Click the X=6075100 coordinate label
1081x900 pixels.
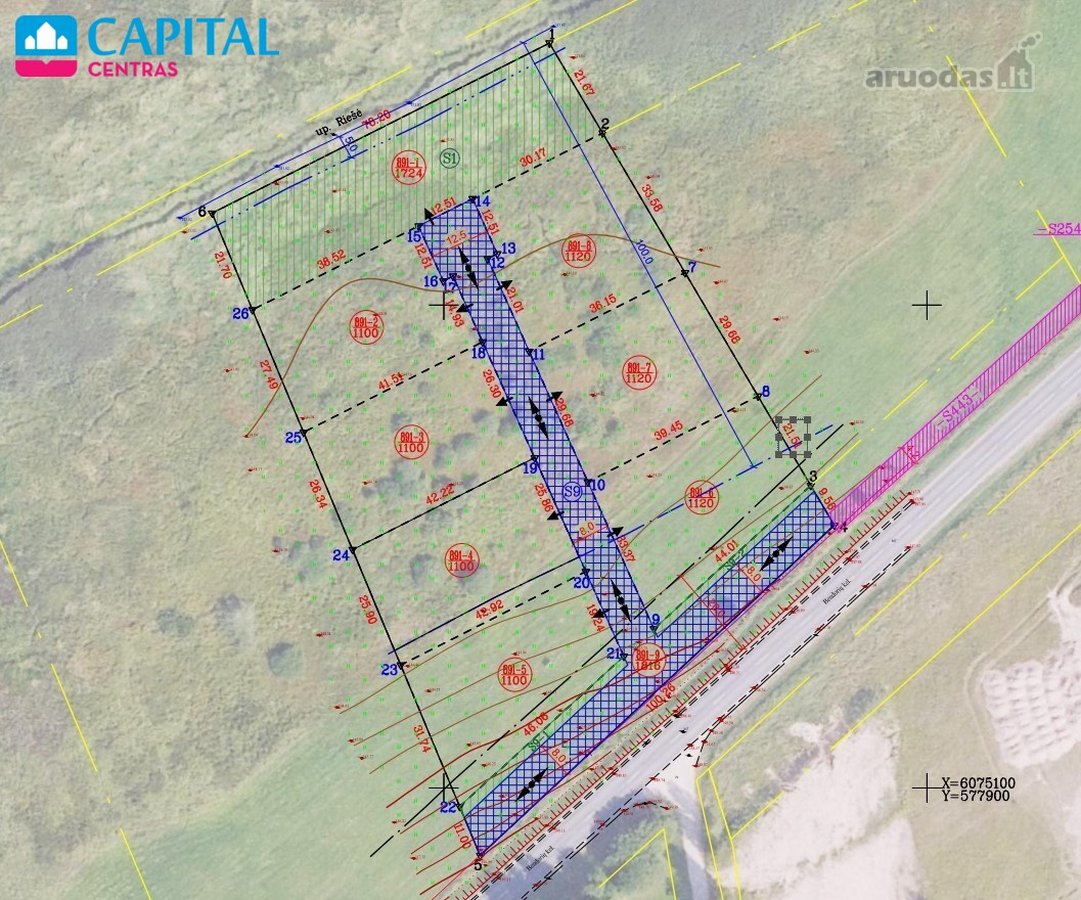978,783
